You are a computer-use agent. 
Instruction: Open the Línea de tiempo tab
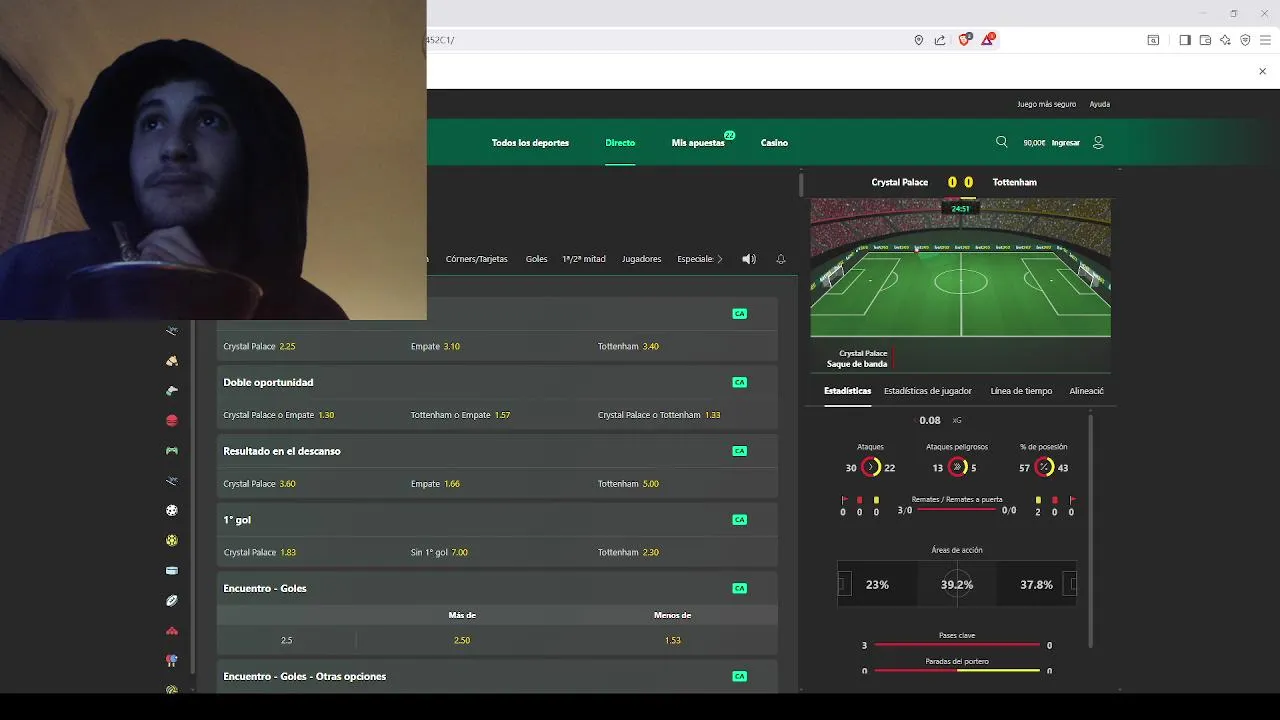coord(1021,391)
